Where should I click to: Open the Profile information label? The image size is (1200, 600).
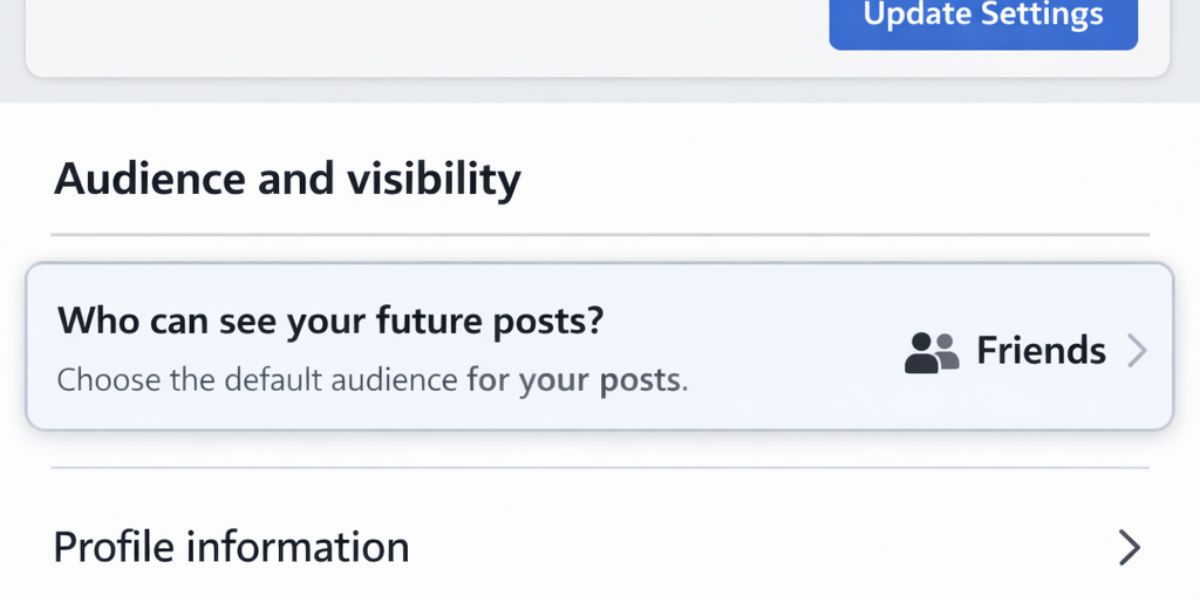(231, 548)
